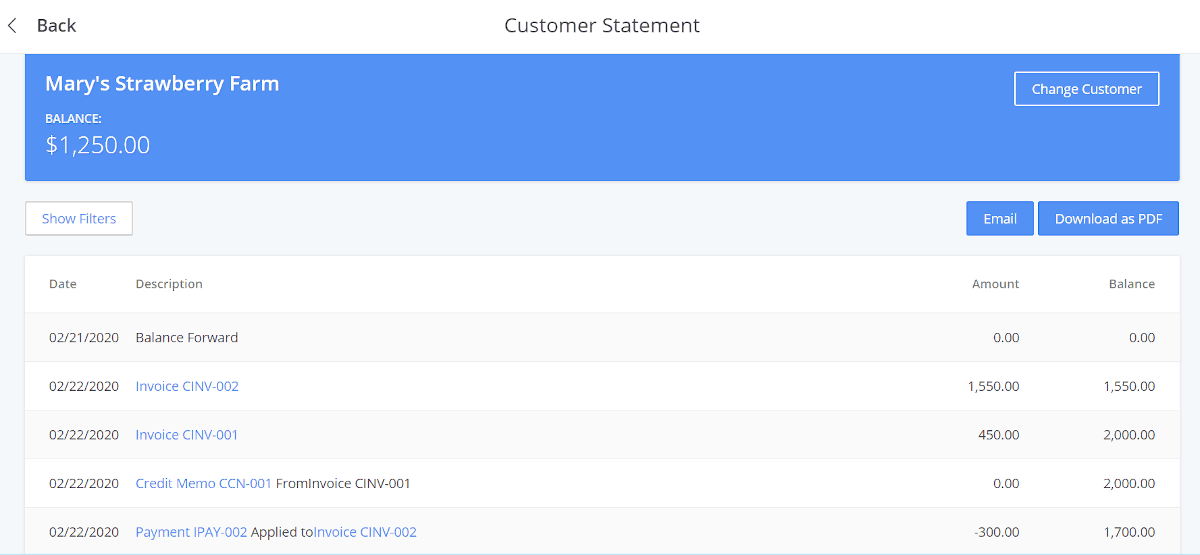1200x555 pixels.
Task: Click the Balance column header
Action: [1131, 284]
